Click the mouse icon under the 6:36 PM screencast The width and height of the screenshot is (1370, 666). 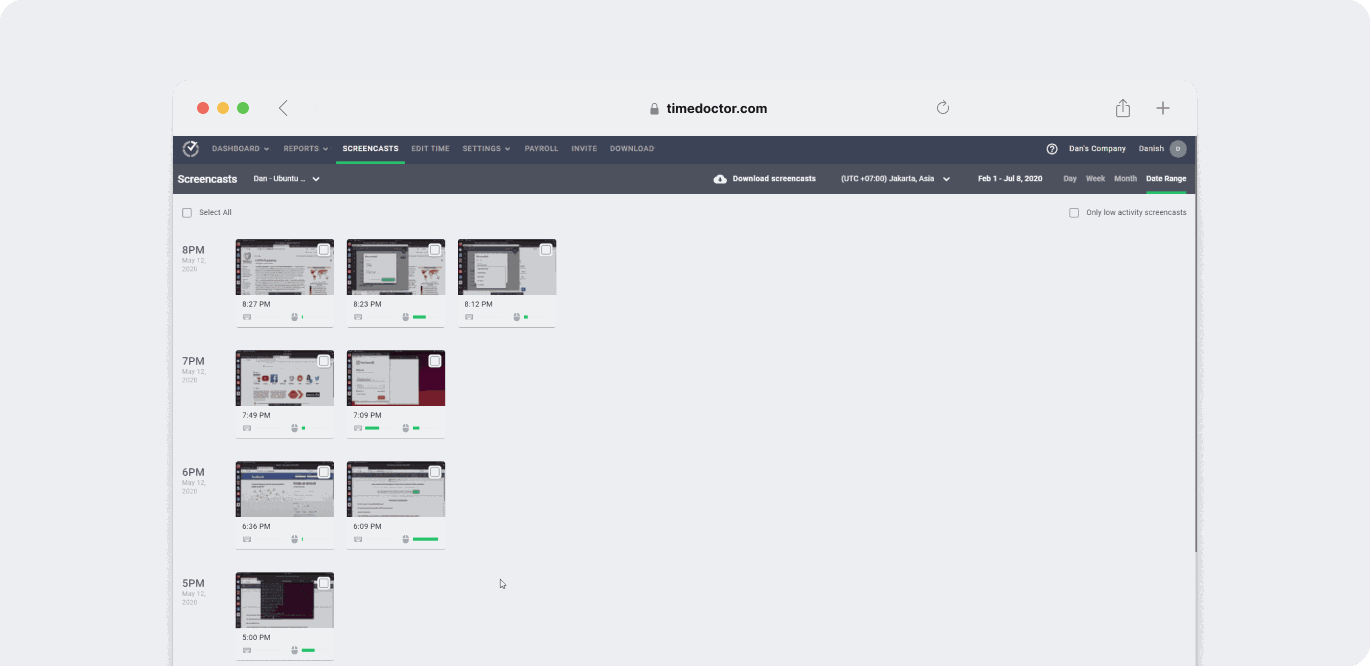[x=294, y=538]
